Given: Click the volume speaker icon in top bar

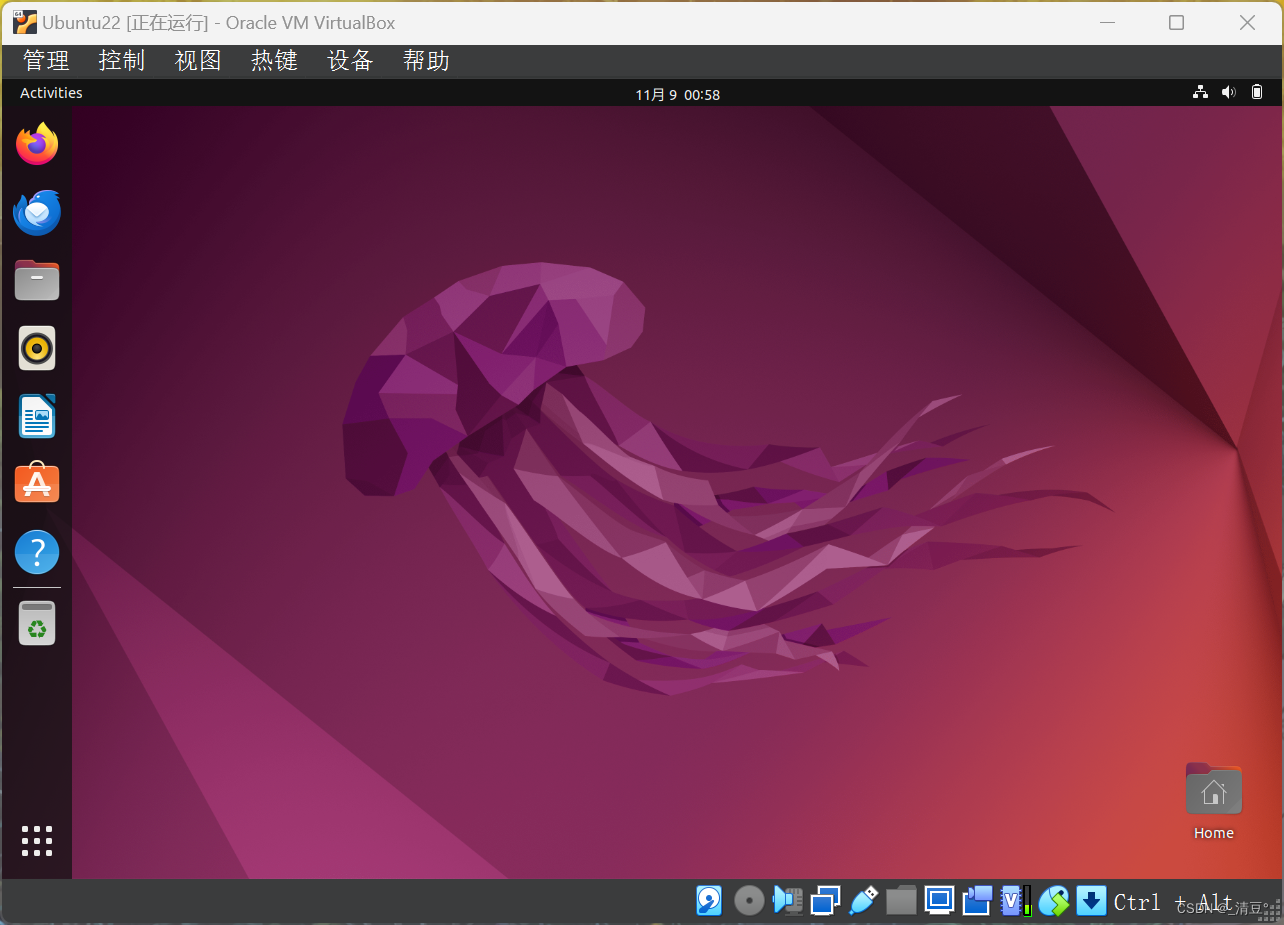Looking at the screenshot, I should point(1229,92).
